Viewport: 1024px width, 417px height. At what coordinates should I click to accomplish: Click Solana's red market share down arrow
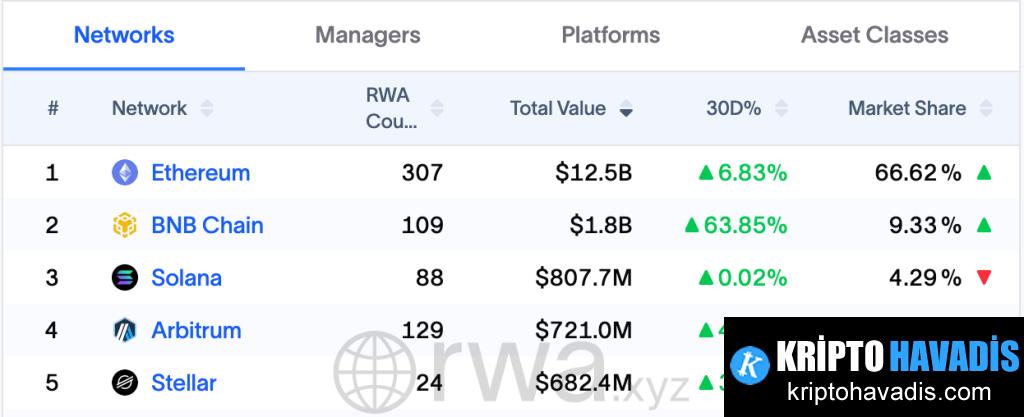[x=984, y=278]
